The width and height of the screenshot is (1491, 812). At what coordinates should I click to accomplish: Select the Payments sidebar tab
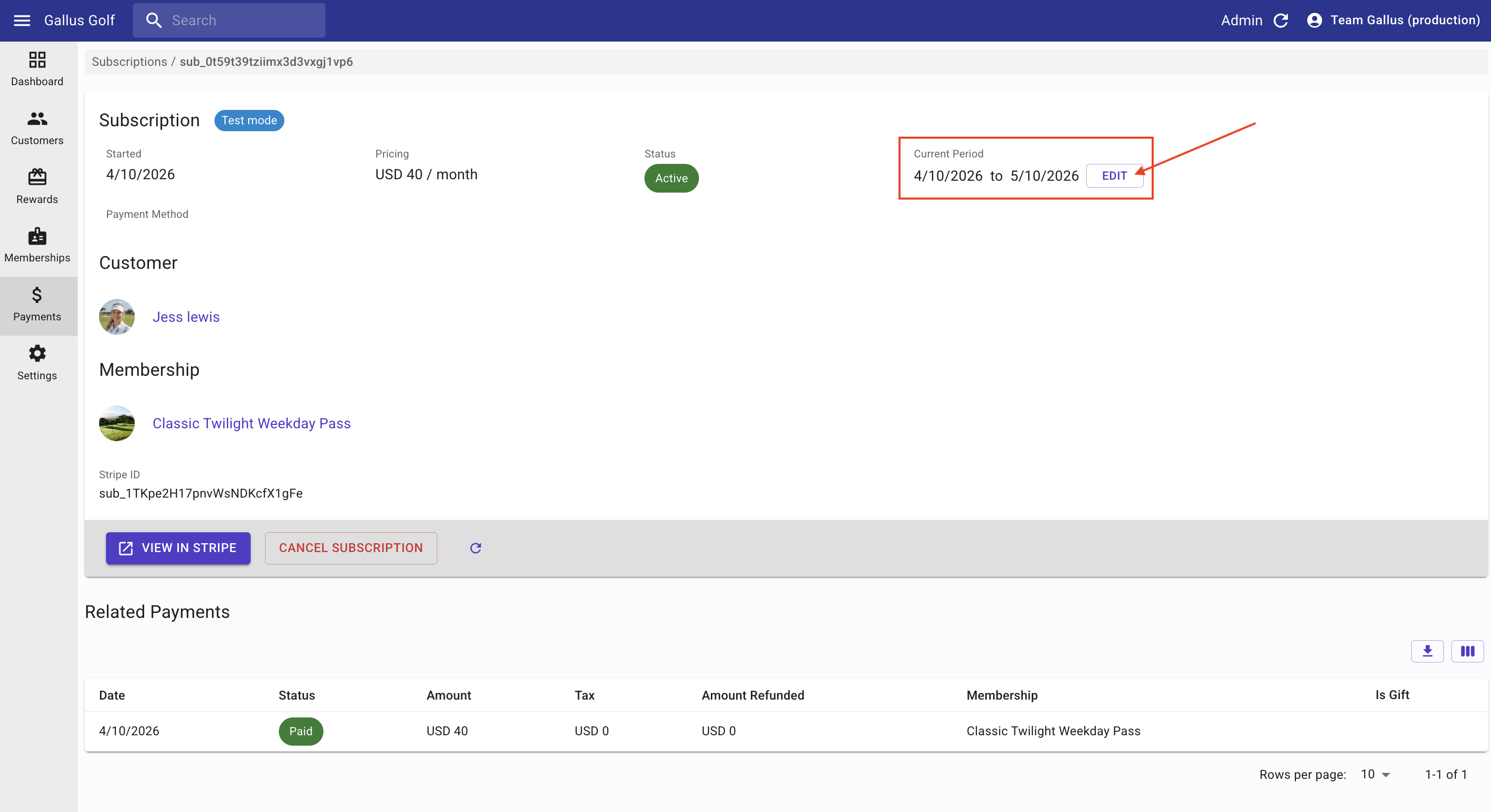point(37,304)
